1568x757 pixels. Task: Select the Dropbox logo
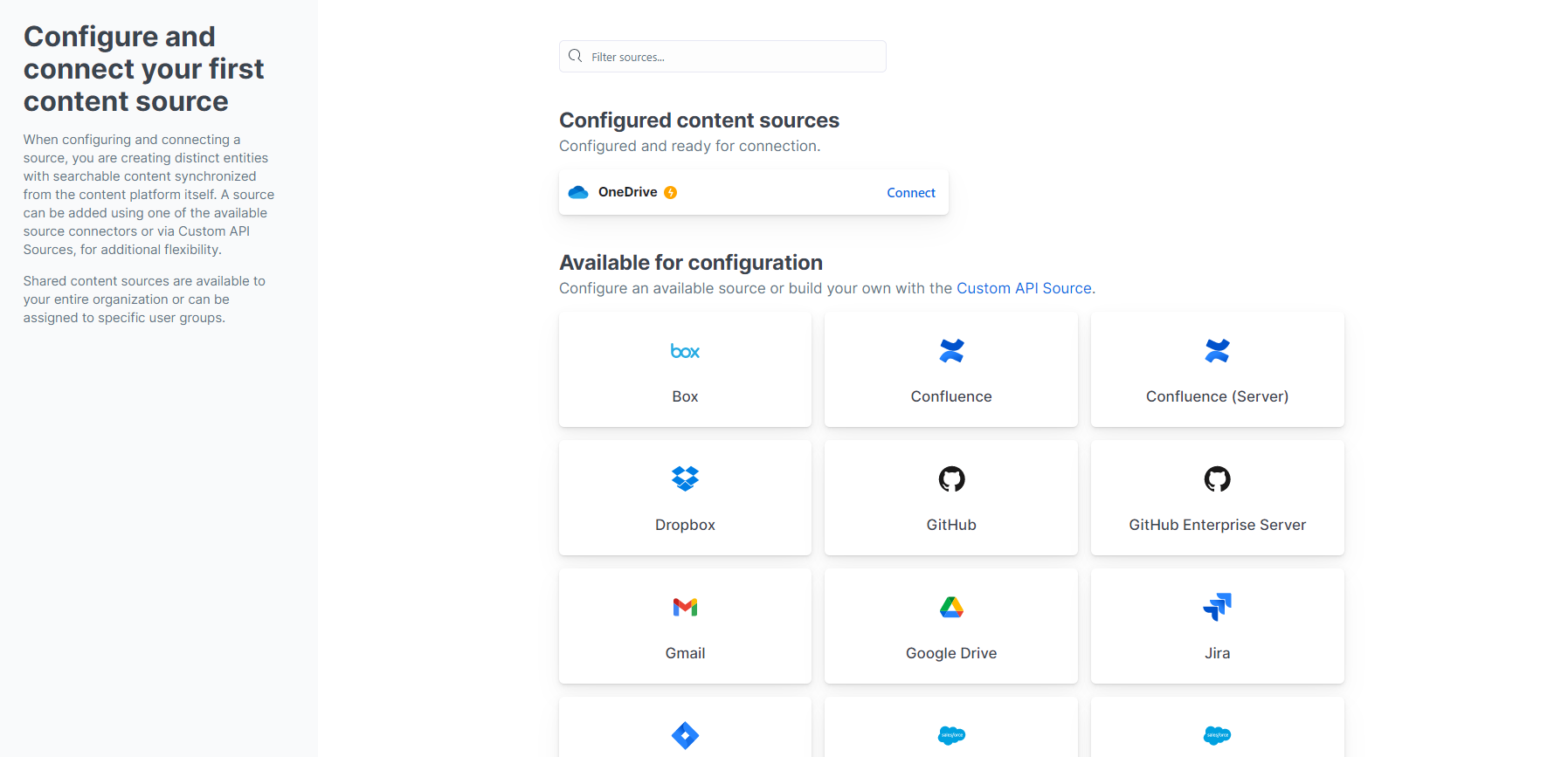tap(685, 478)
